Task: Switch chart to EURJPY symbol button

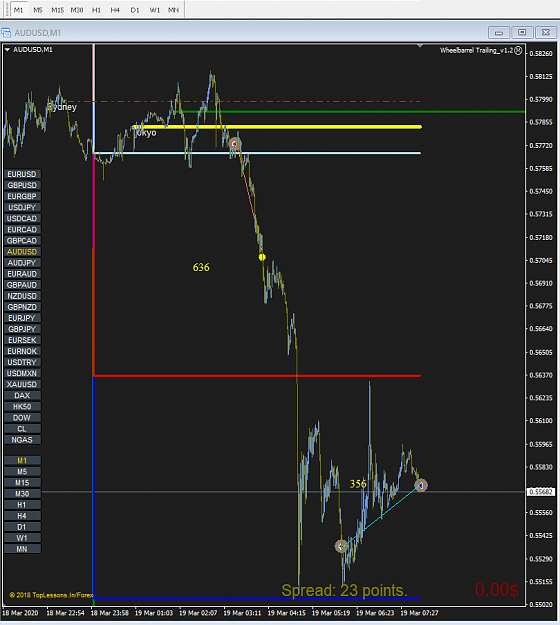Action: [22, 318]
